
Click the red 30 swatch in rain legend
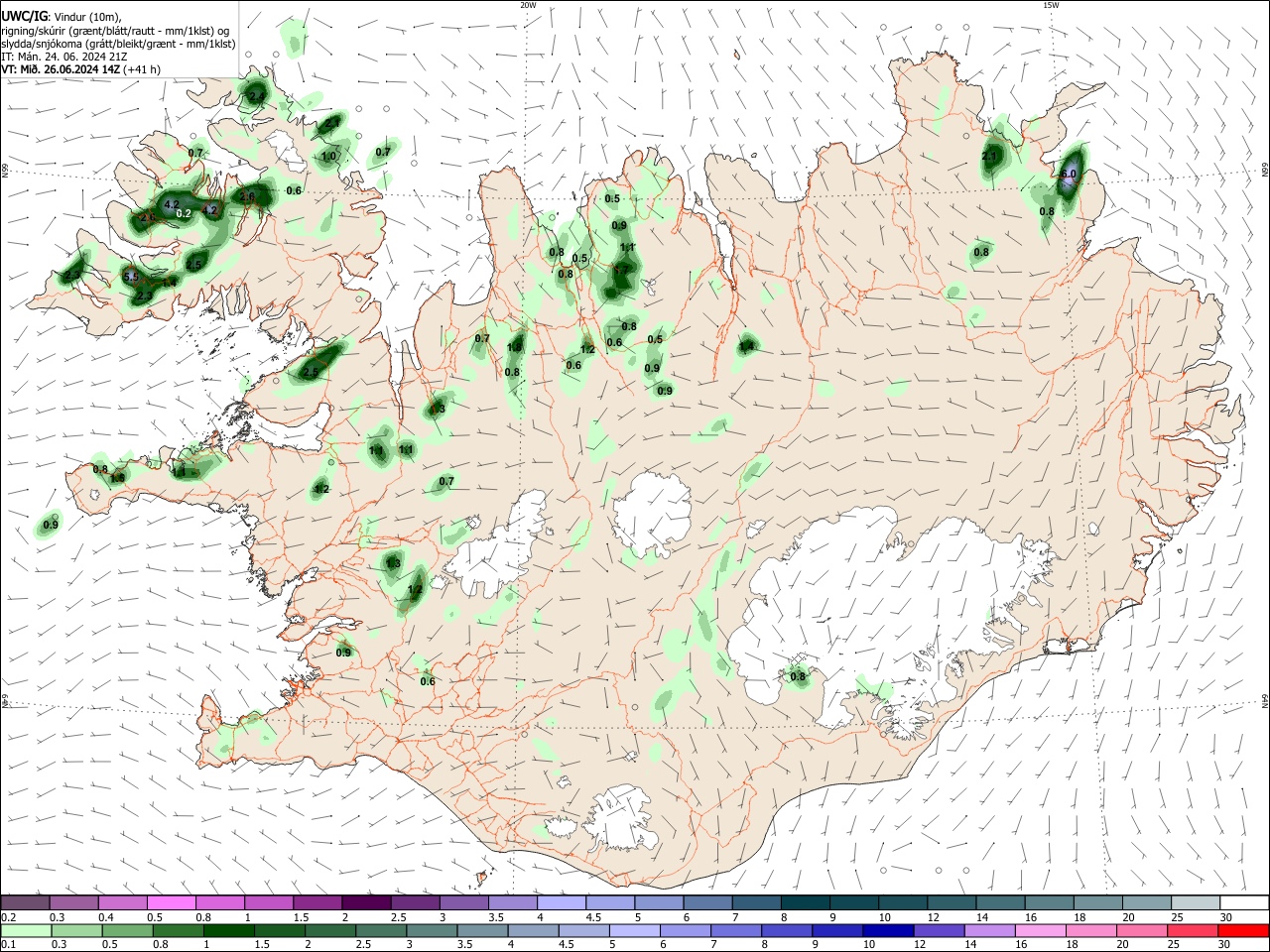click(x=1244, y=931)
